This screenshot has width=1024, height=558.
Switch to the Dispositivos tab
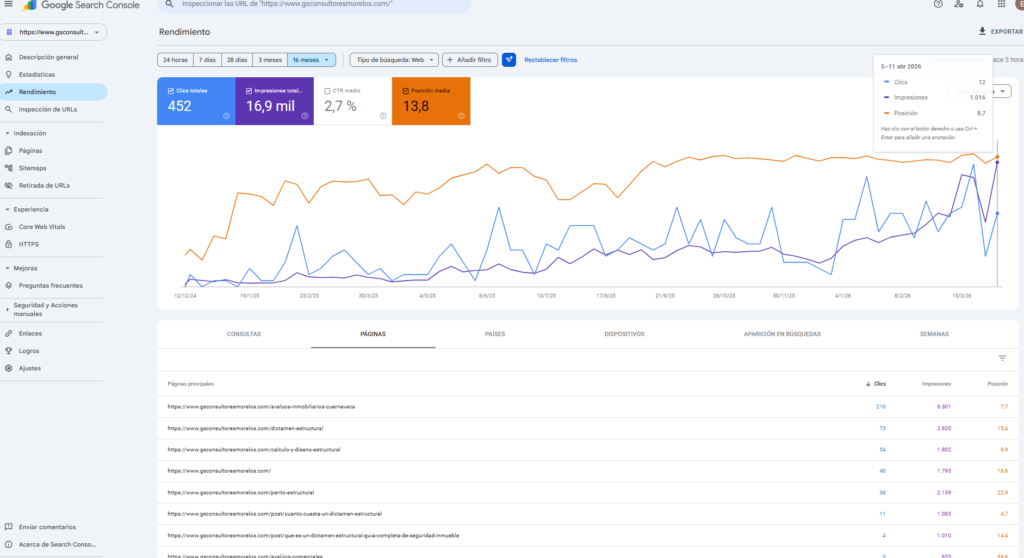624,334
